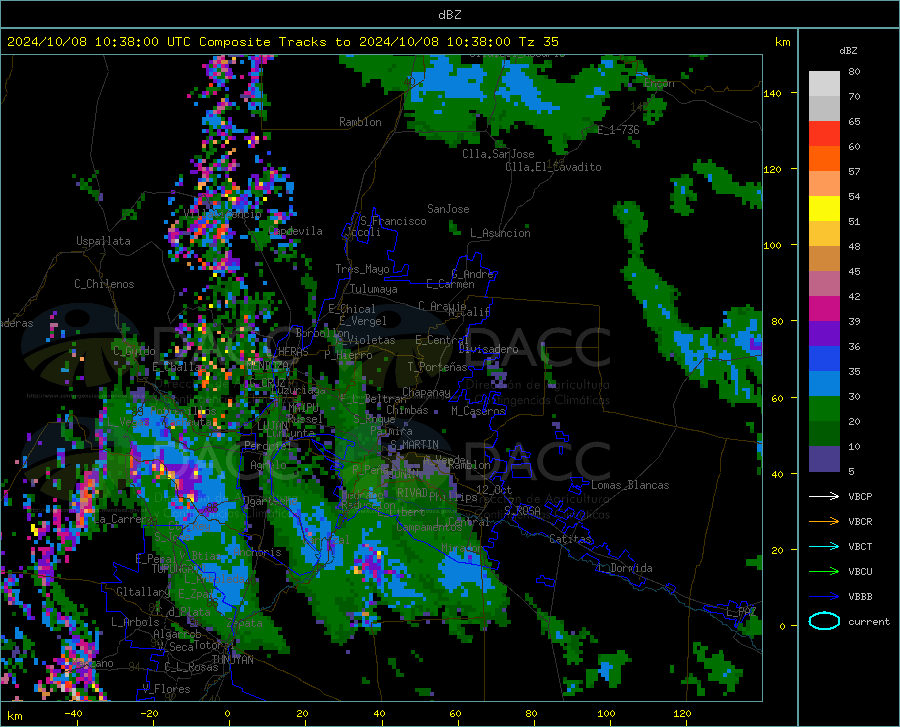Viewport: 900px width, 727px height.
Task: Click the 'Gltallary' map label
Action: [x=143, y=592]
